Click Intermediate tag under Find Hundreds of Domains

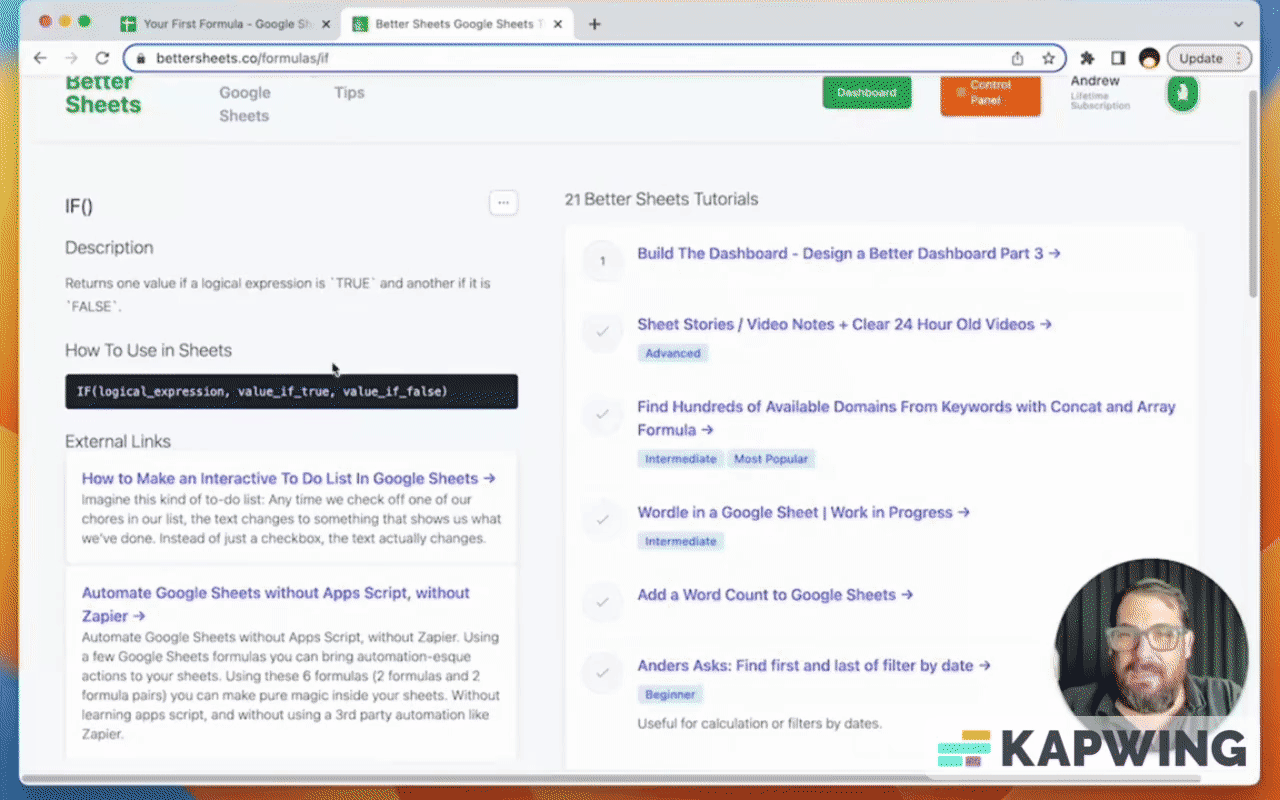click(x=681, y=459)
